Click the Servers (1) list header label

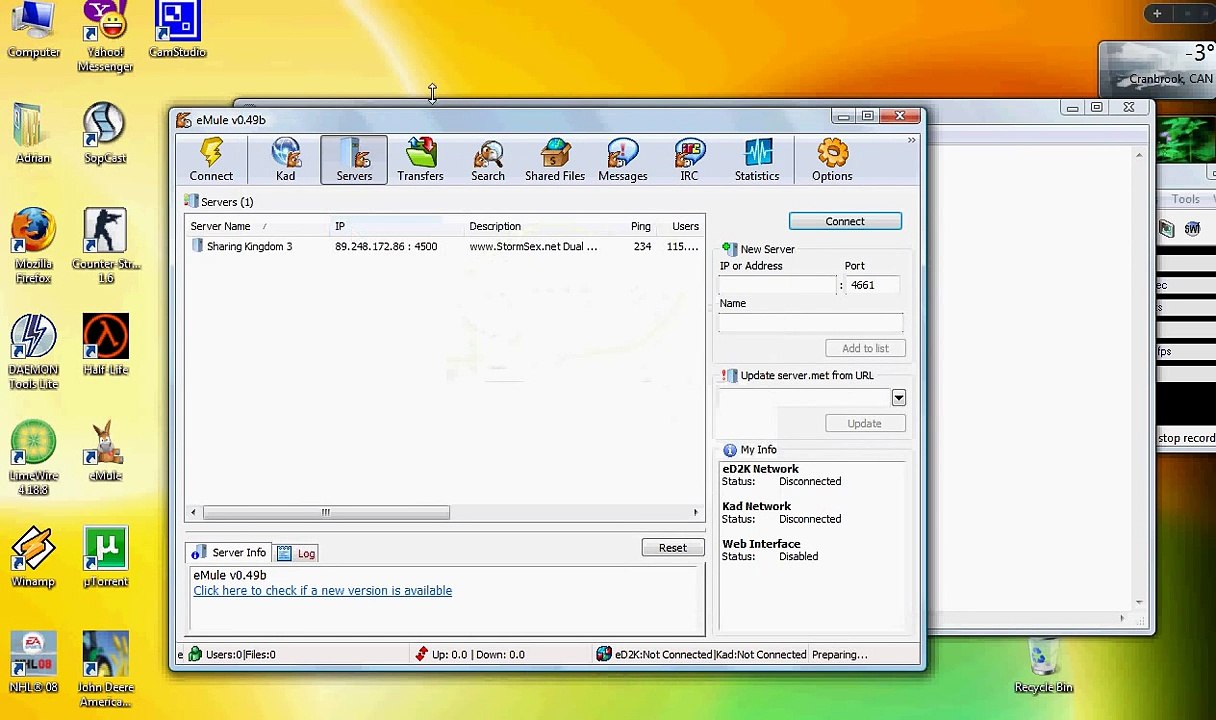point(227,202)
